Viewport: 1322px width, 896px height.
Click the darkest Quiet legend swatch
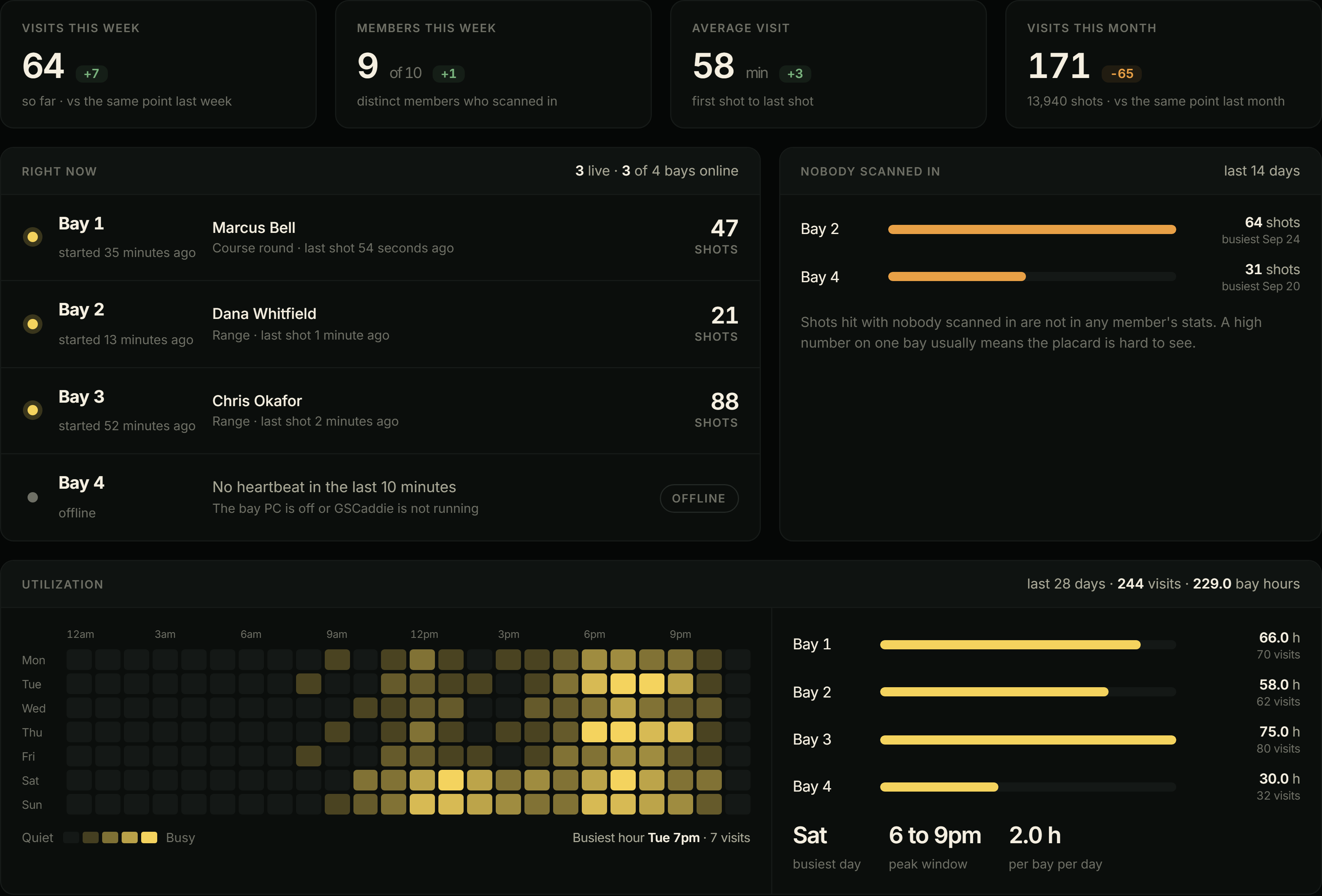(71, 837)
